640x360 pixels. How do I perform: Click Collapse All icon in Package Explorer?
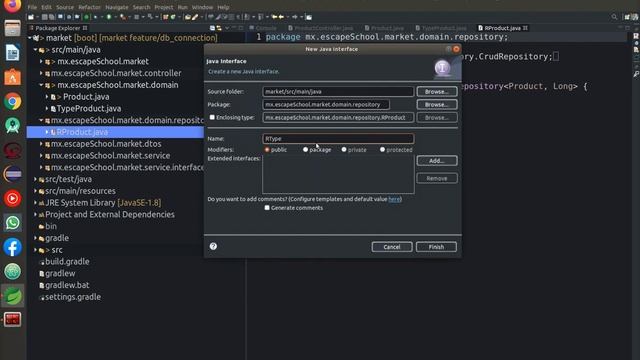pyautogui.click(x=212, y=28)
